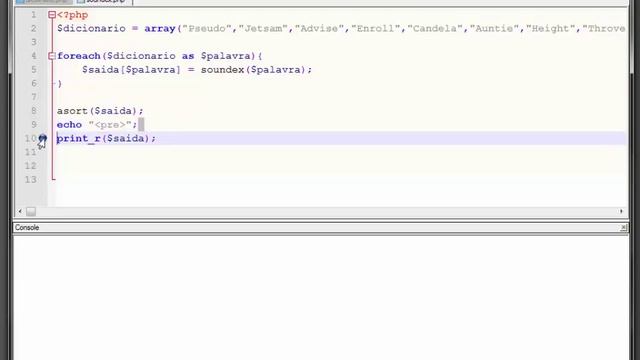Image resolution: width=640 pixels, height=360 pixels.
Task: Click the $dicionario variable on line 2
Action: tap(91, 29)
